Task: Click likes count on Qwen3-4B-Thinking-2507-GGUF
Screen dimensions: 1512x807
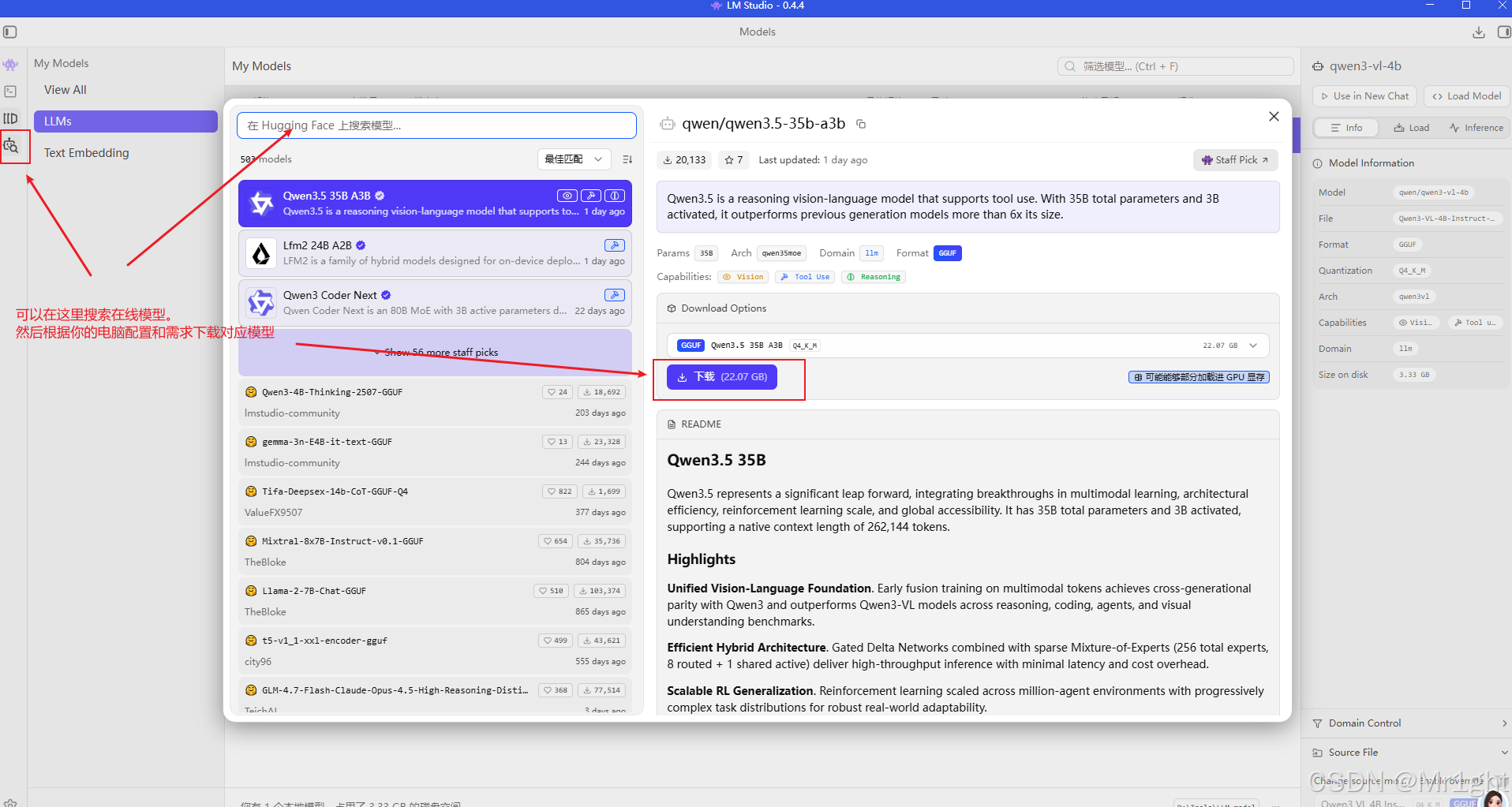Action: [x=557, y=392]
